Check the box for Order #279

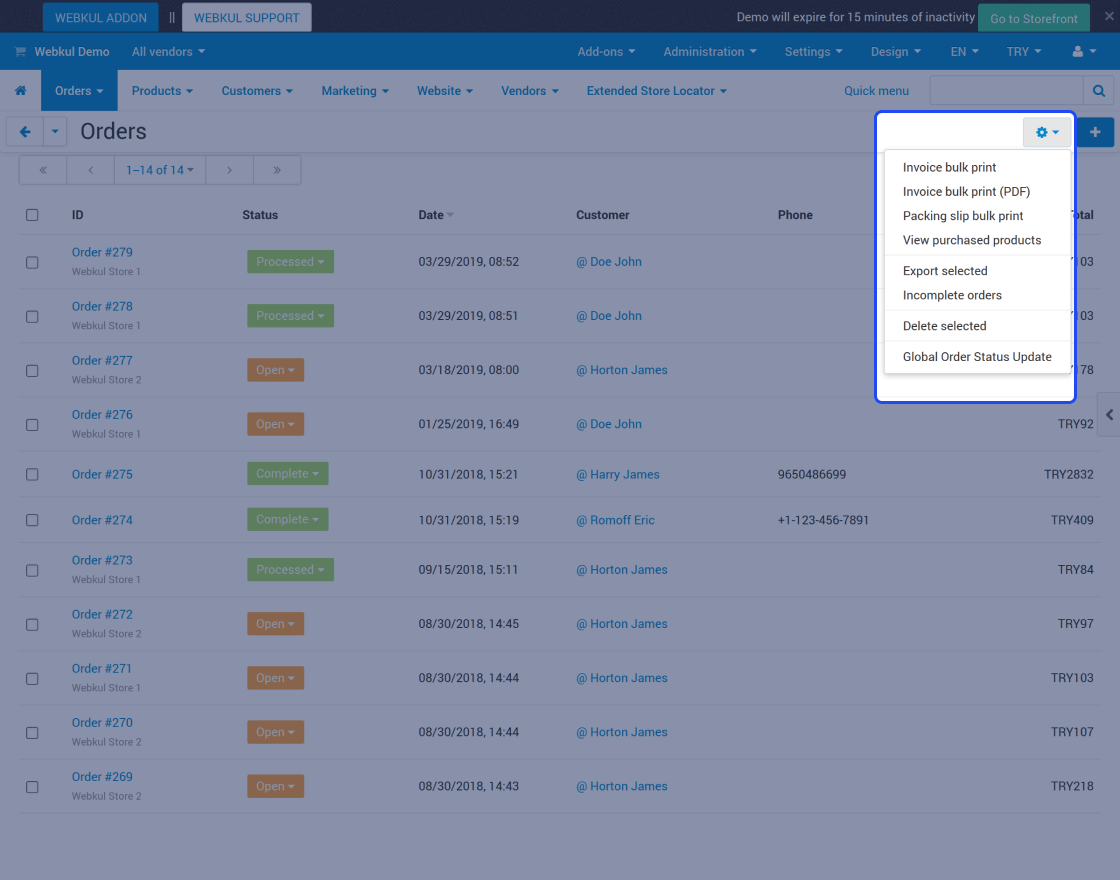32,262
